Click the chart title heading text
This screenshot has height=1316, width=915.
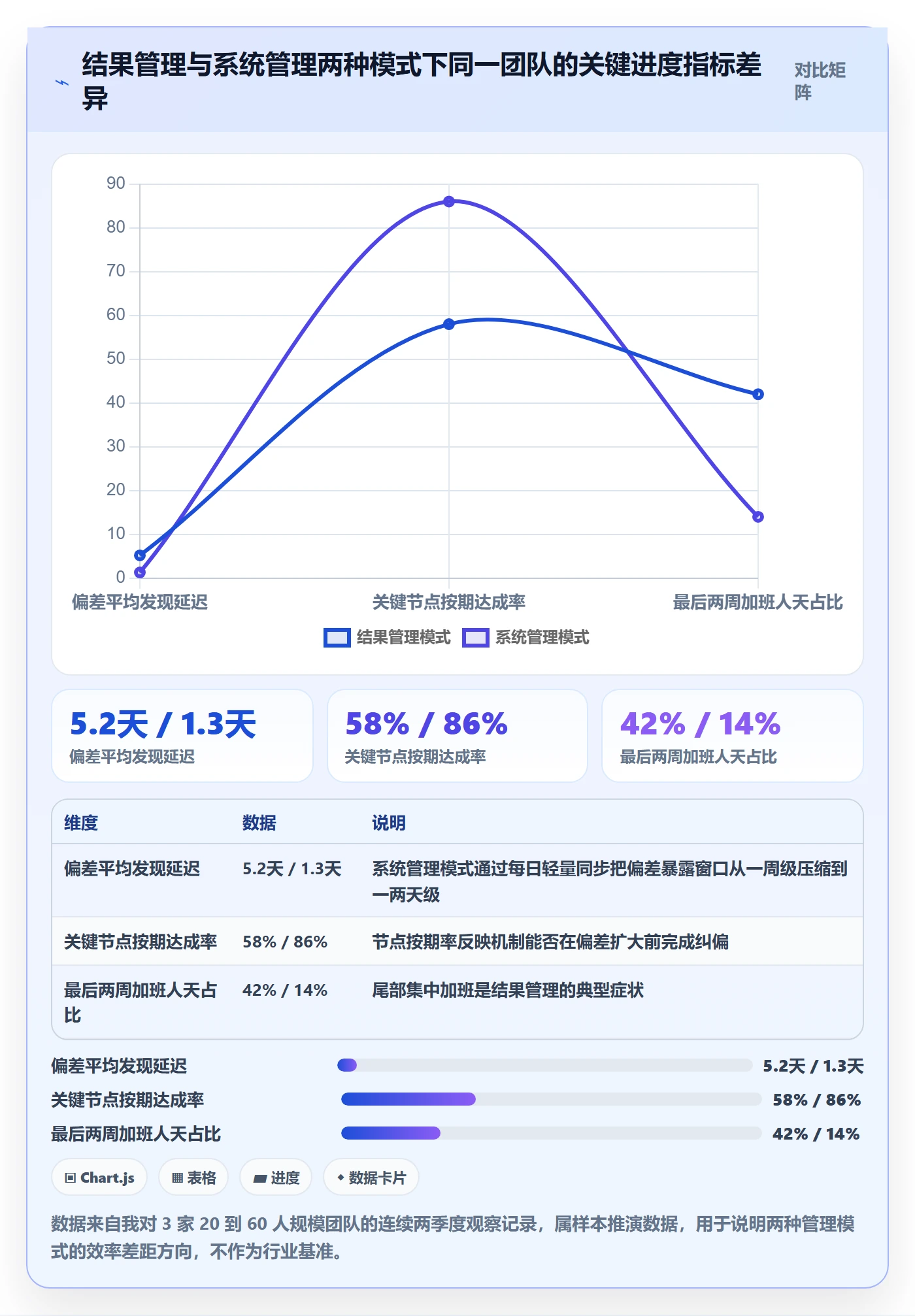point(422,82)
